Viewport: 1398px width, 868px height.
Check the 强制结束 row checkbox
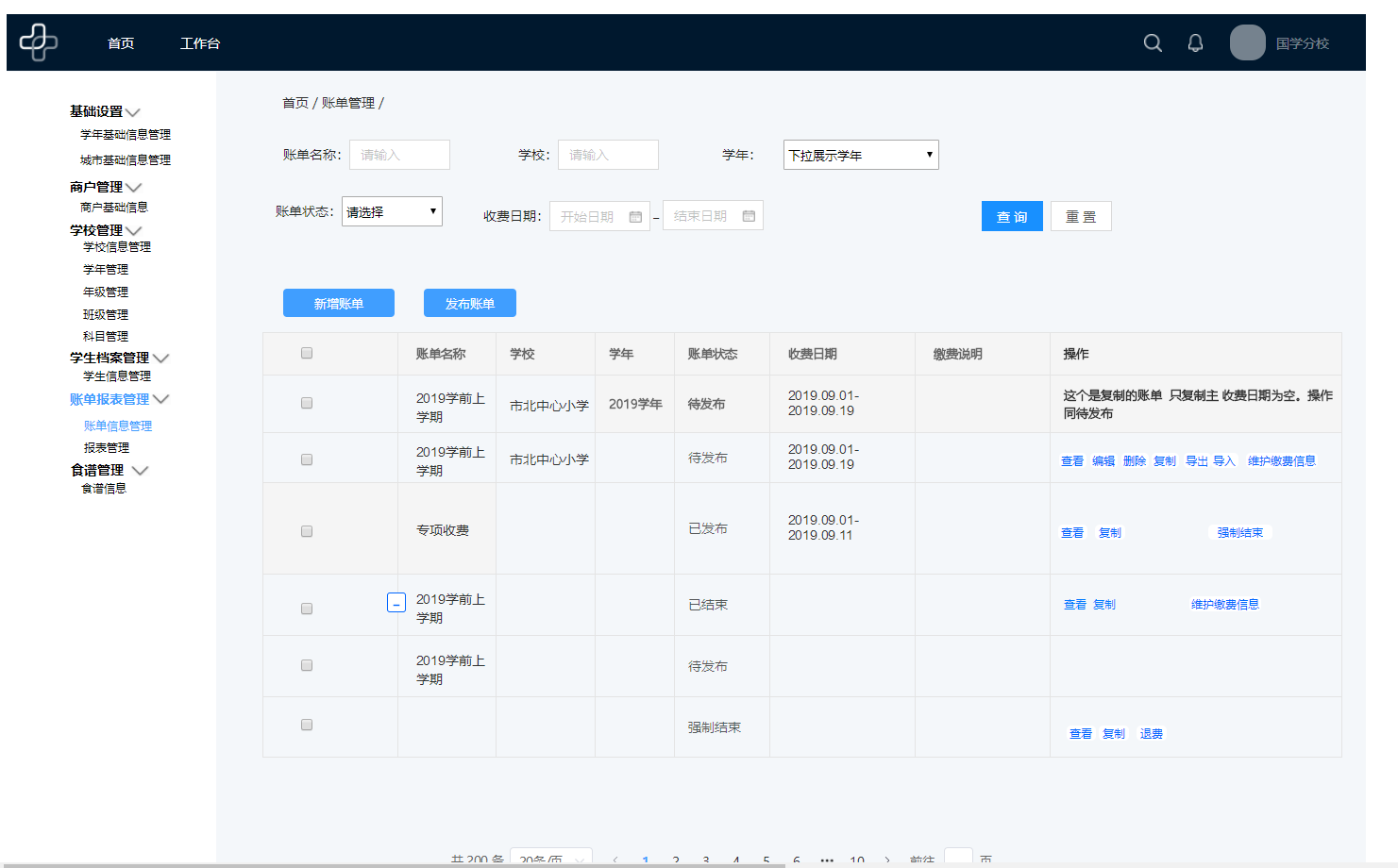307,725
